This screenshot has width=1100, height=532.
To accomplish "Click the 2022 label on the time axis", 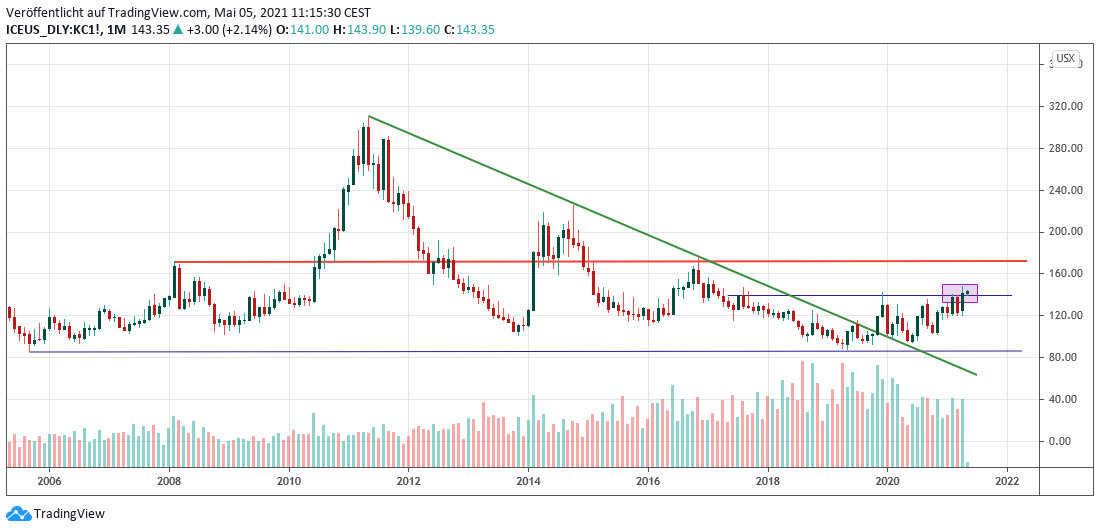I will tap(1007, 481).
